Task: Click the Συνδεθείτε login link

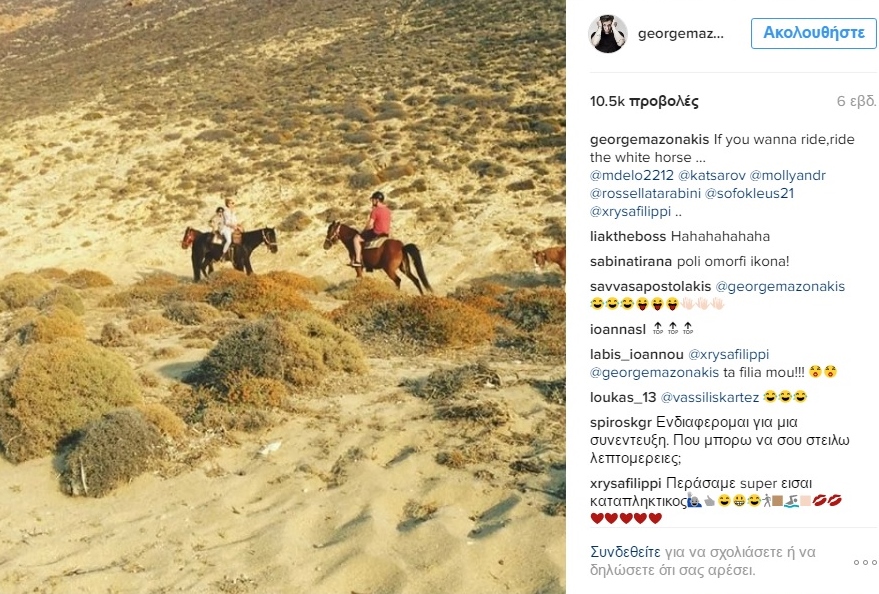Action: point(625,552)
